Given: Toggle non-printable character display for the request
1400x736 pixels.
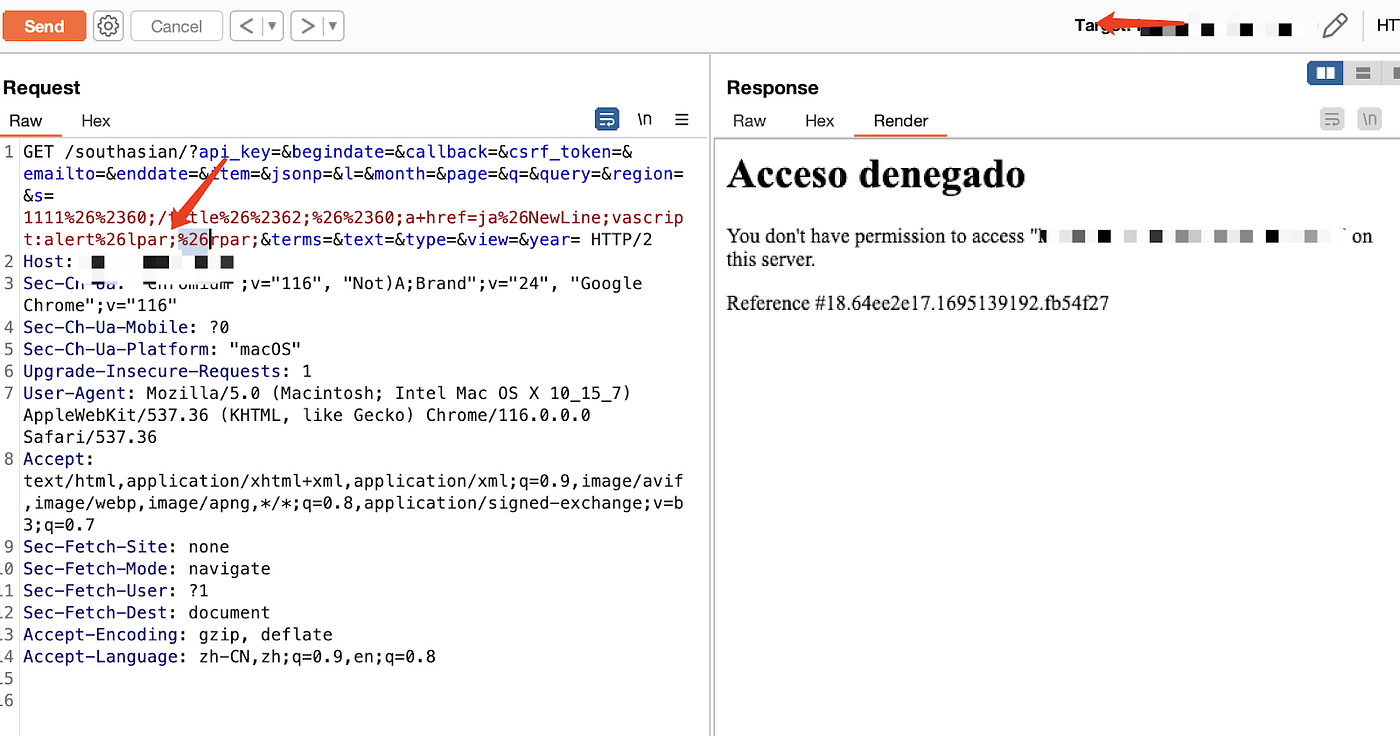Looking at the screenshot, I should (x=644, y=119).
